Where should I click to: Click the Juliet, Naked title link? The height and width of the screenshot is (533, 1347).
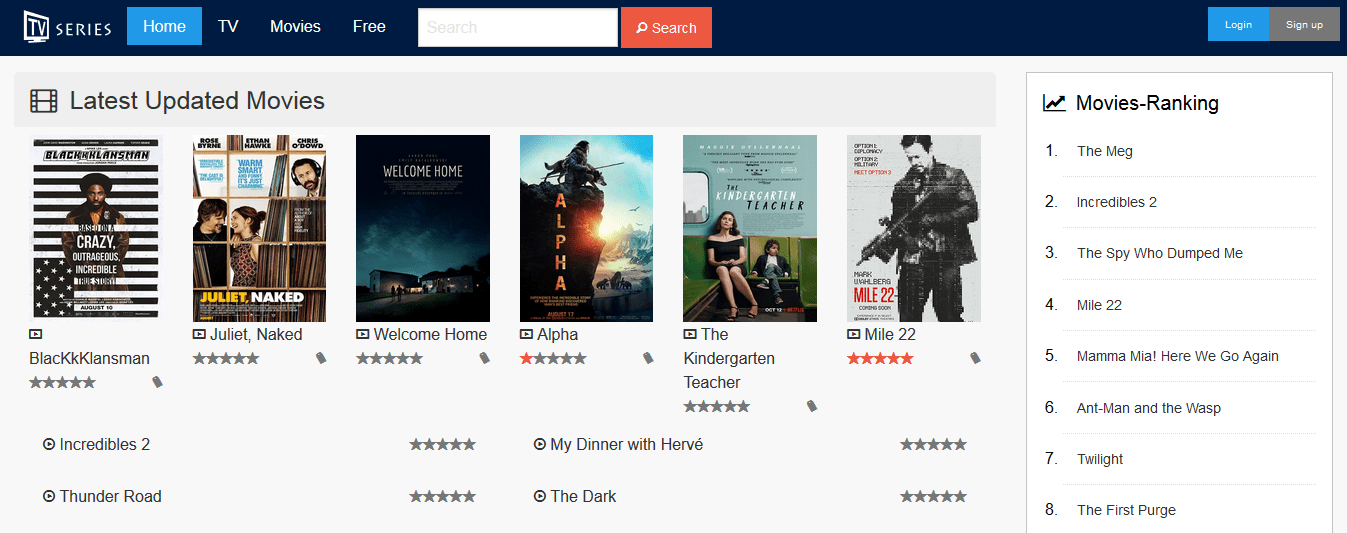point(256,334)
